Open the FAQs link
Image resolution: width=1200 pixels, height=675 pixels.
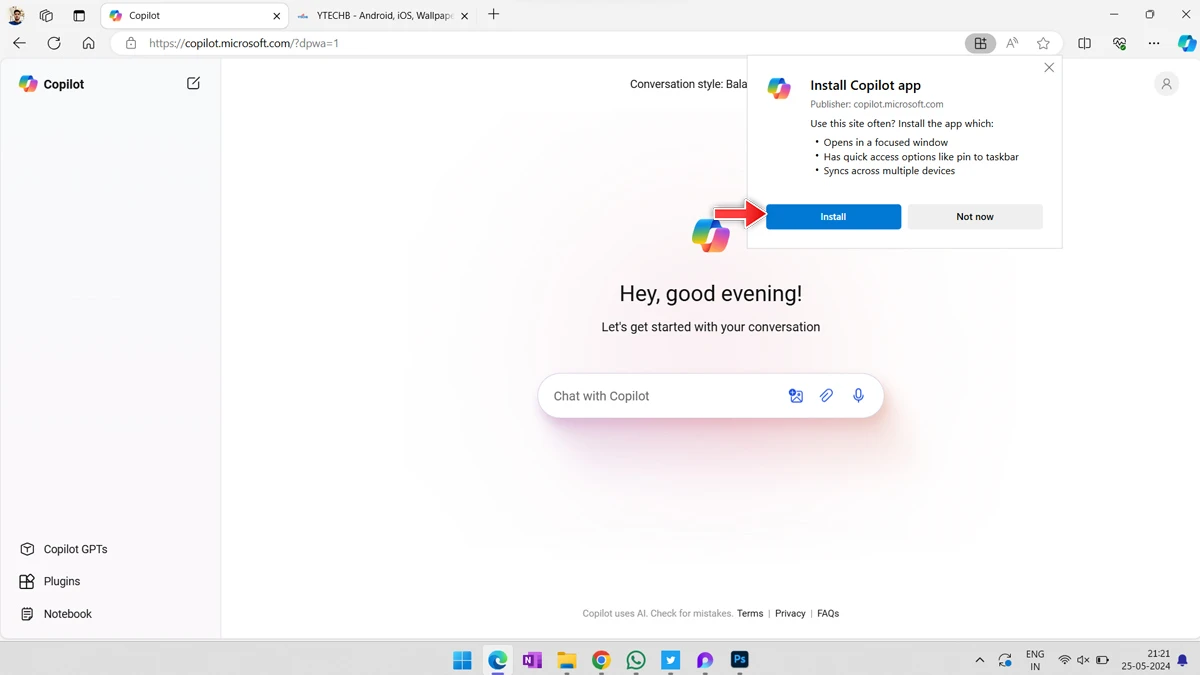(828, 614)
